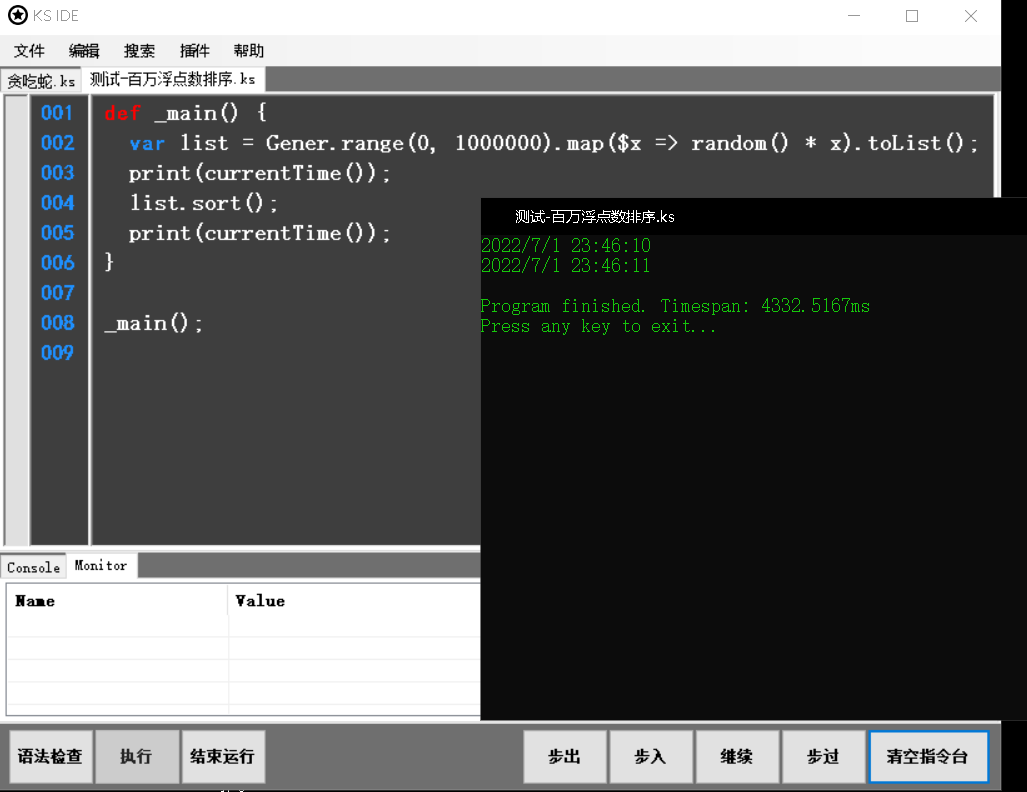Open the Monitor tab
1027x792 pixels.
[100, 565]
